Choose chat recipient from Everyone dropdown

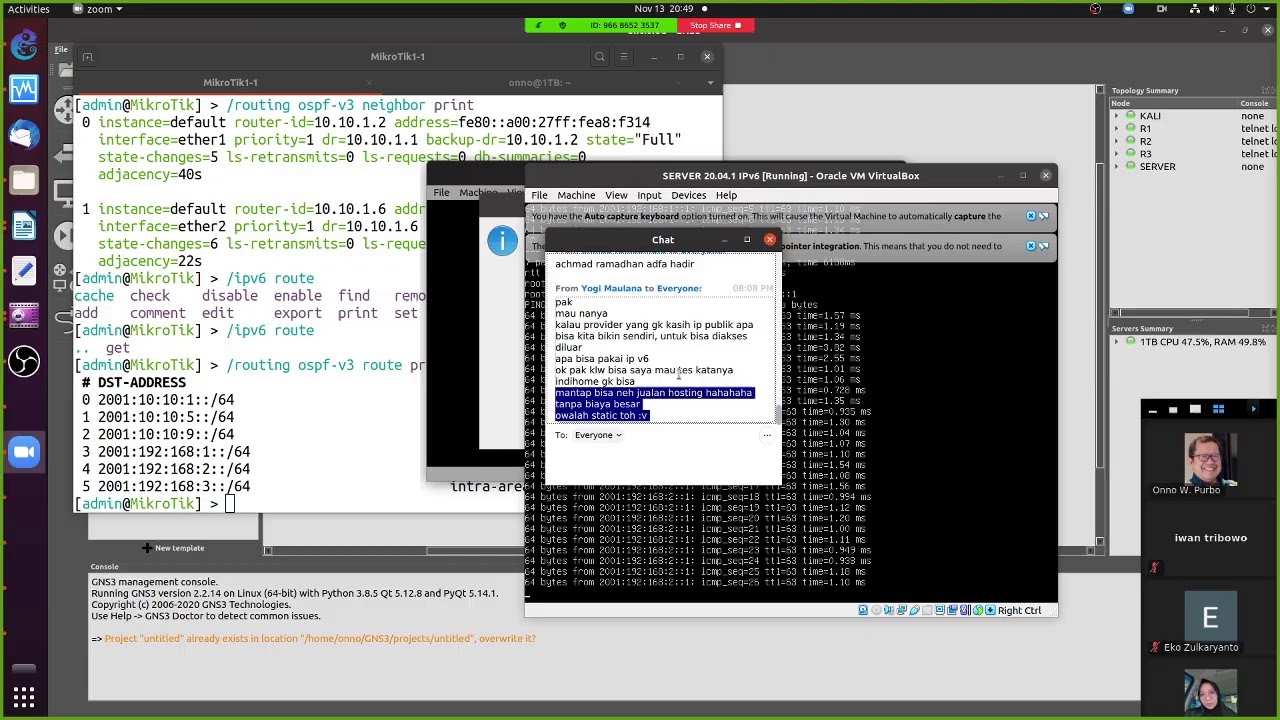tap(598, 435)
